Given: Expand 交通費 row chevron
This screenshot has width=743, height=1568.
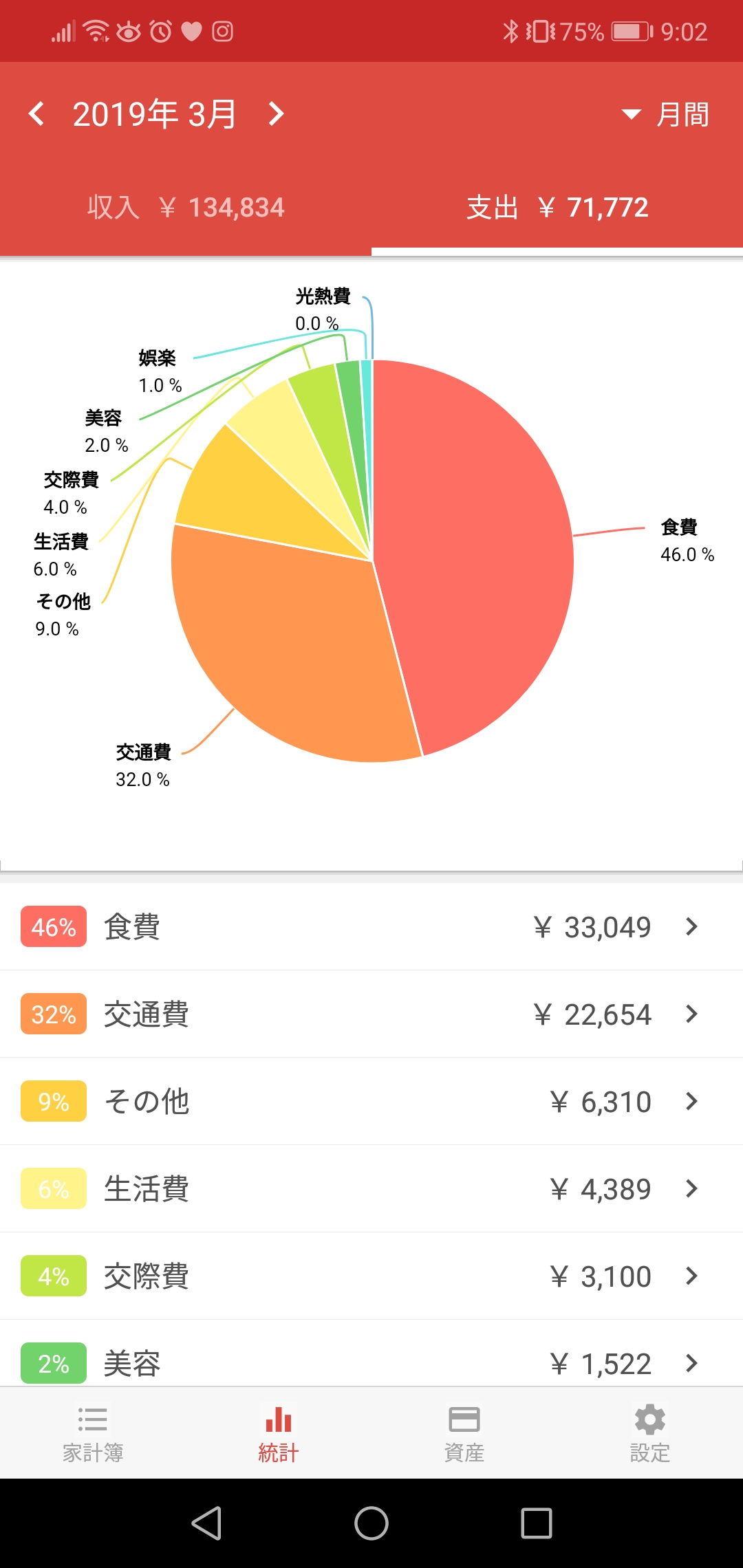Looking at the screenshot, I should [692, 1014].
